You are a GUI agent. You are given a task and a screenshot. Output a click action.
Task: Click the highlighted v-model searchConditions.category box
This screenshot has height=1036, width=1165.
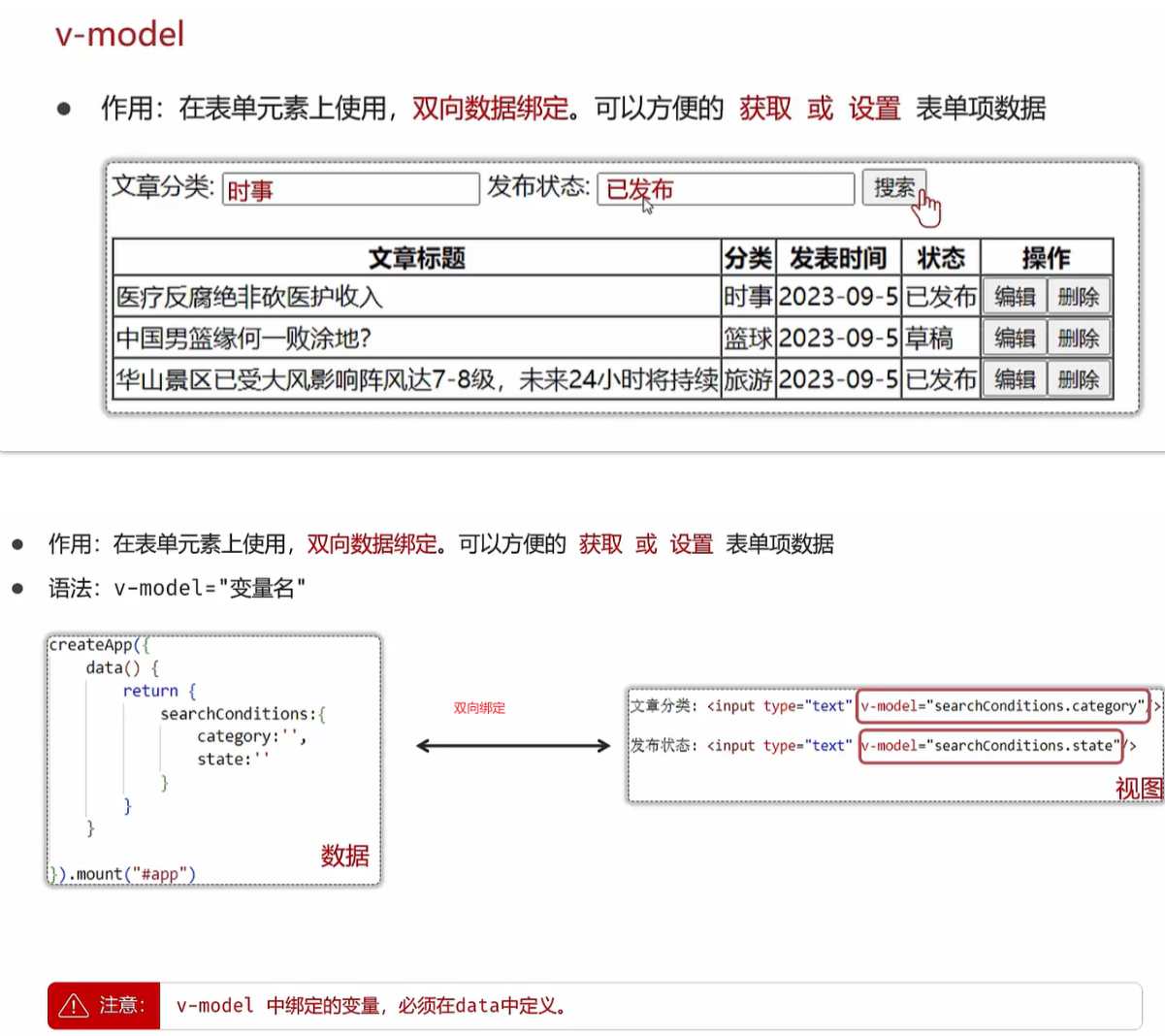(1003, 706)
